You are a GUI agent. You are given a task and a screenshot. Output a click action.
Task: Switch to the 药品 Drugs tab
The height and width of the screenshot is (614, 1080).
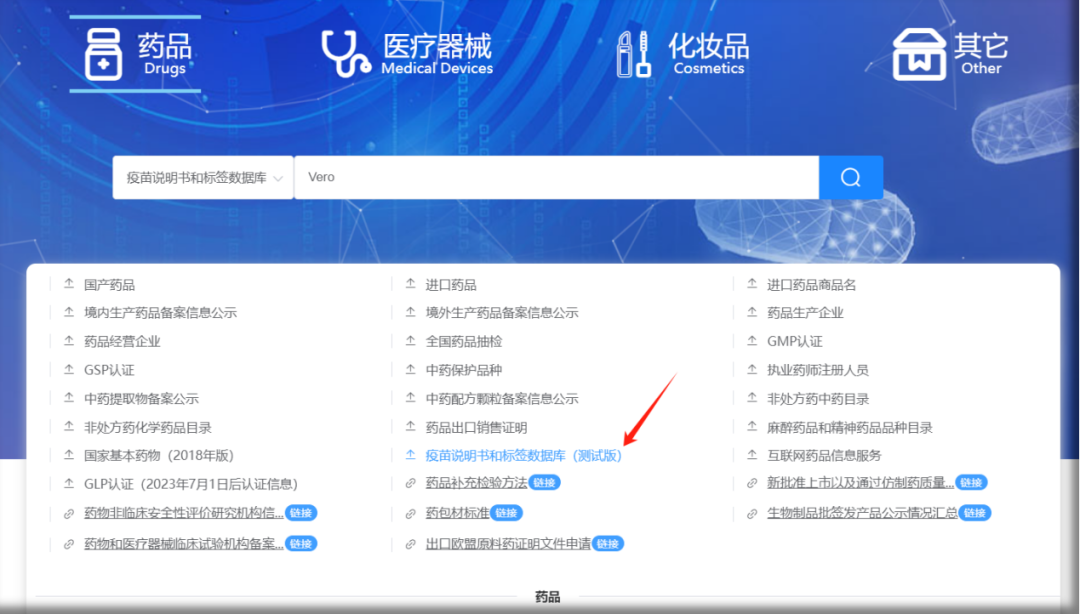(164, 53)
